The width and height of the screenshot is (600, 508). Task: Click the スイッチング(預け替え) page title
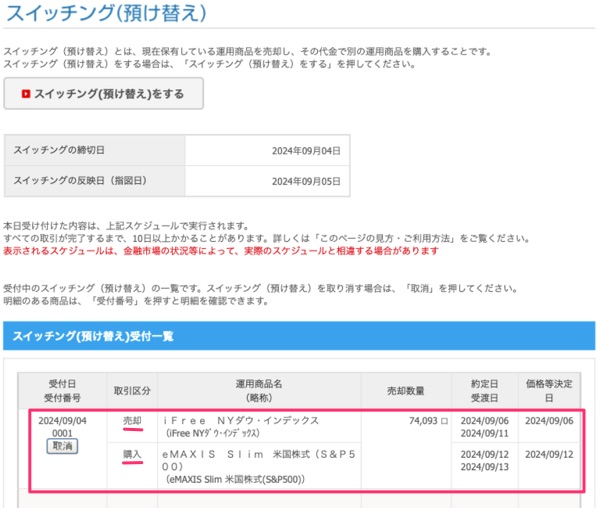(x=106, y=13)
